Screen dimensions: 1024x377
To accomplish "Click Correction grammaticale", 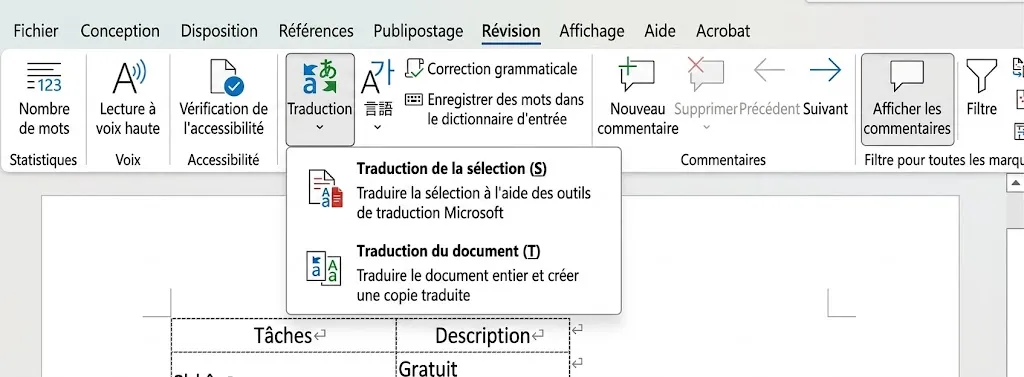I will point(491,69).
